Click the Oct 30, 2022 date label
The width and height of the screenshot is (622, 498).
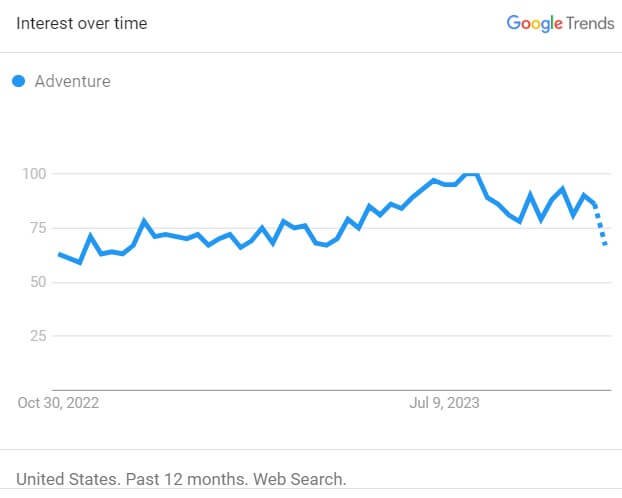click(59, 403)
